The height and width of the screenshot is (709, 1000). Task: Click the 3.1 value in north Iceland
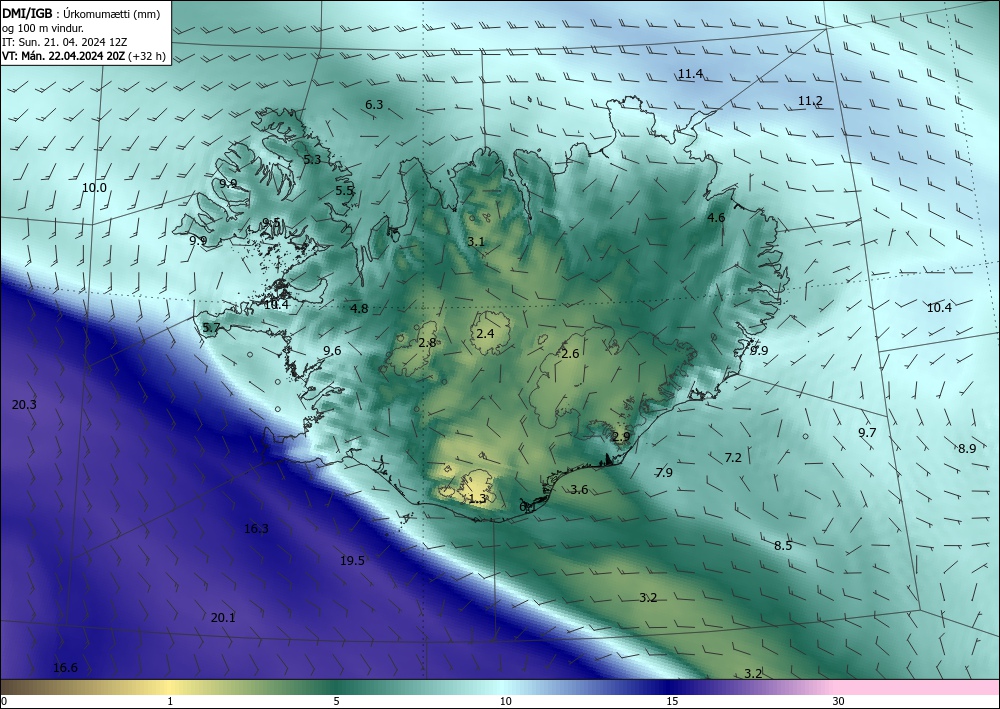476,242
